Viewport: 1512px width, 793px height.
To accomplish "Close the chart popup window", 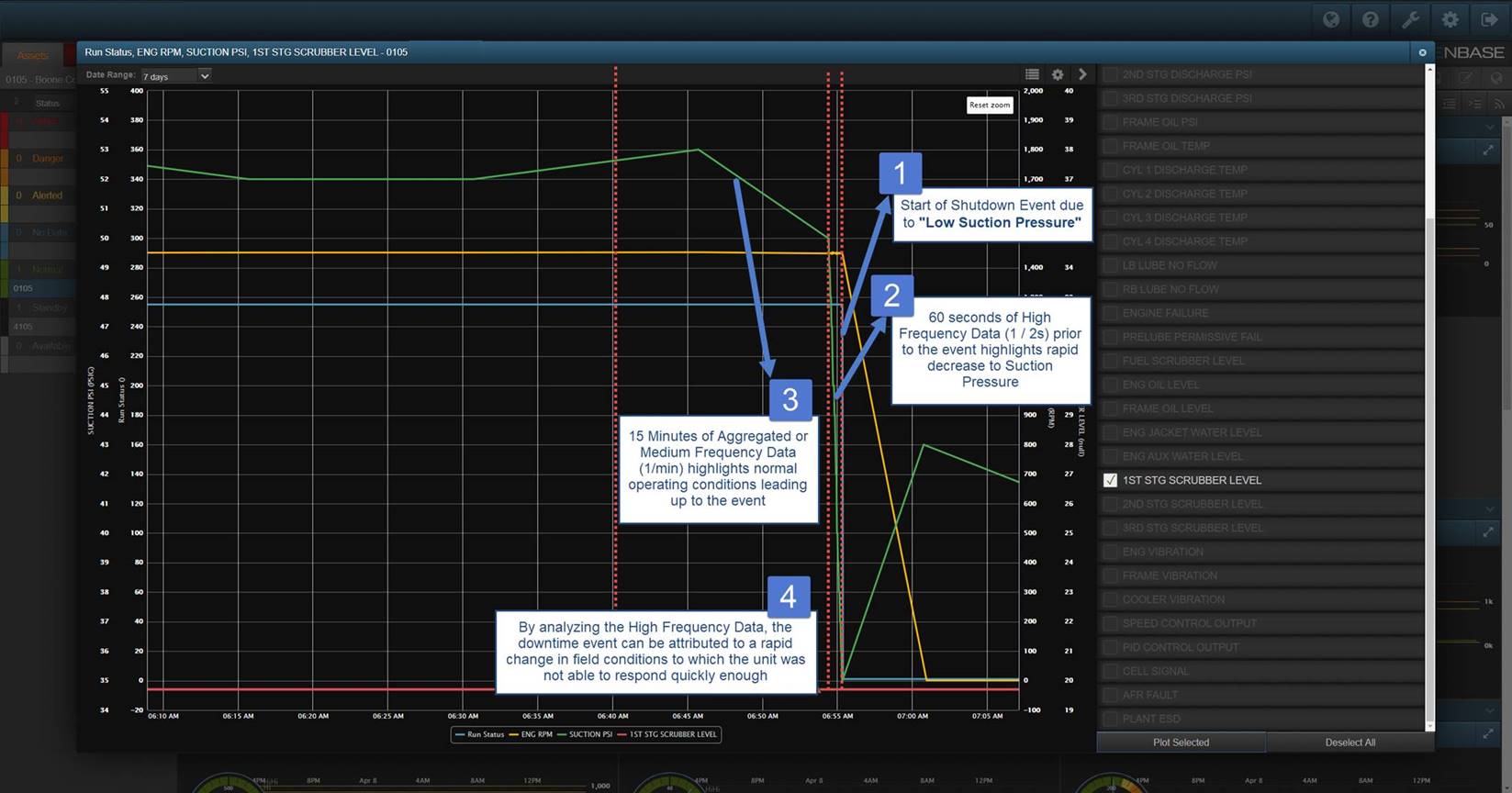I will (x=1423, y=52).
